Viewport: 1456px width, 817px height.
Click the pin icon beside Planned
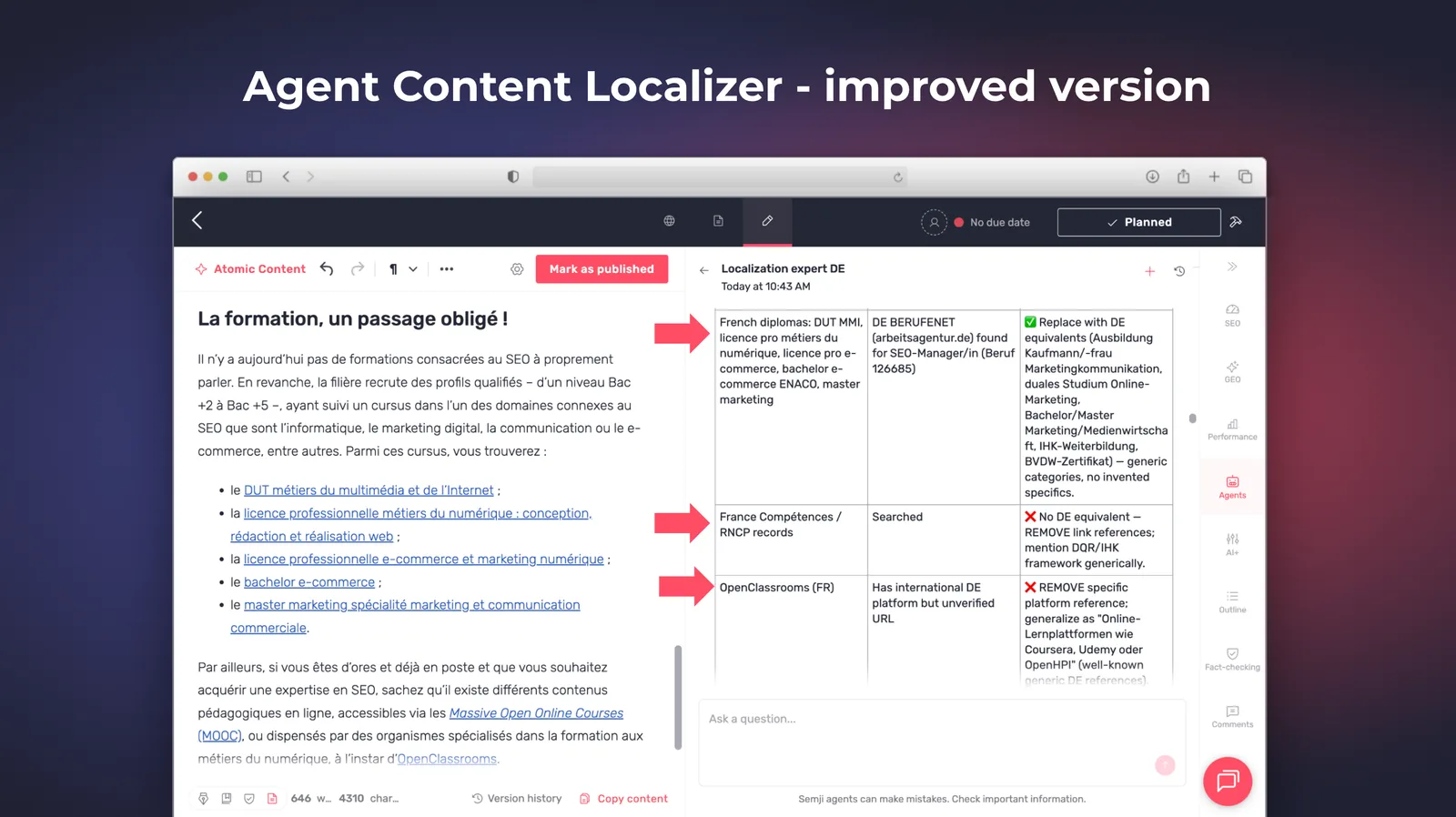pyautogui.click(x=1236, y=222)
